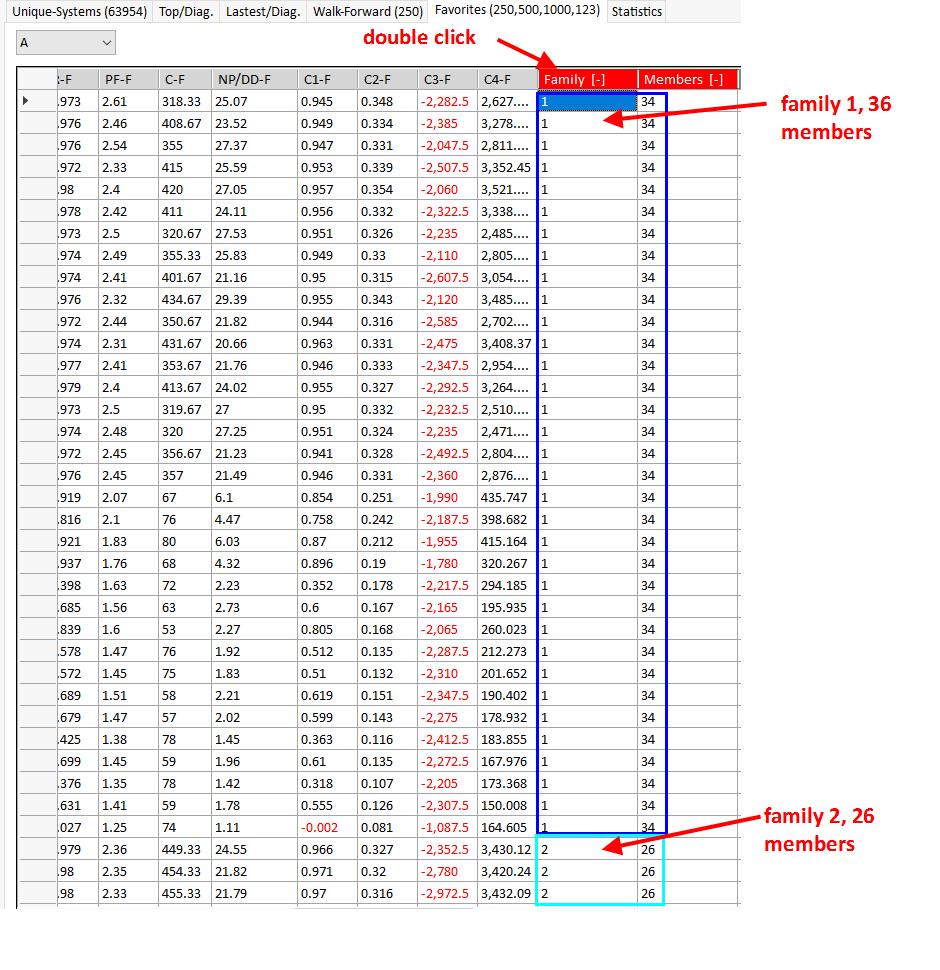Click the red Members [-] column header

688,80
